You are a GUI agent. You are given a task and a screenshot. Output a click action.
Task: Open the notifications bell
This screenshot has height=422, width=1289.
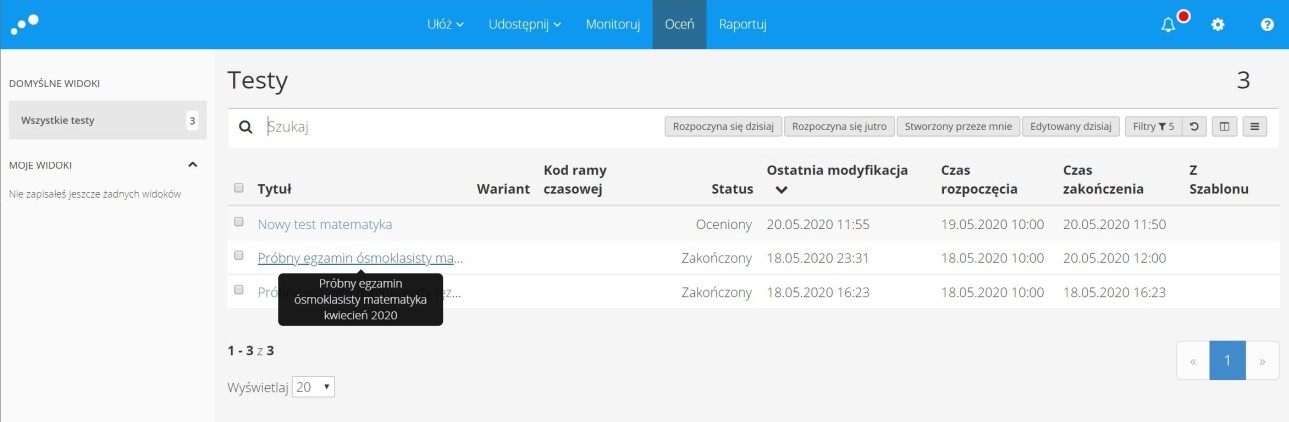1168,25
